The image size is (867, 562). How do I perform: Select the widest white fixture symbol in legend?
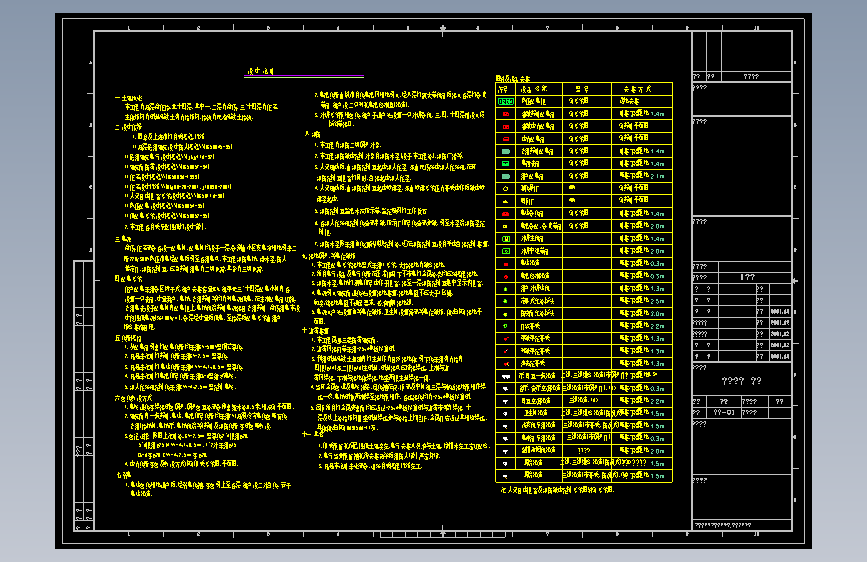tap(505, 376)
